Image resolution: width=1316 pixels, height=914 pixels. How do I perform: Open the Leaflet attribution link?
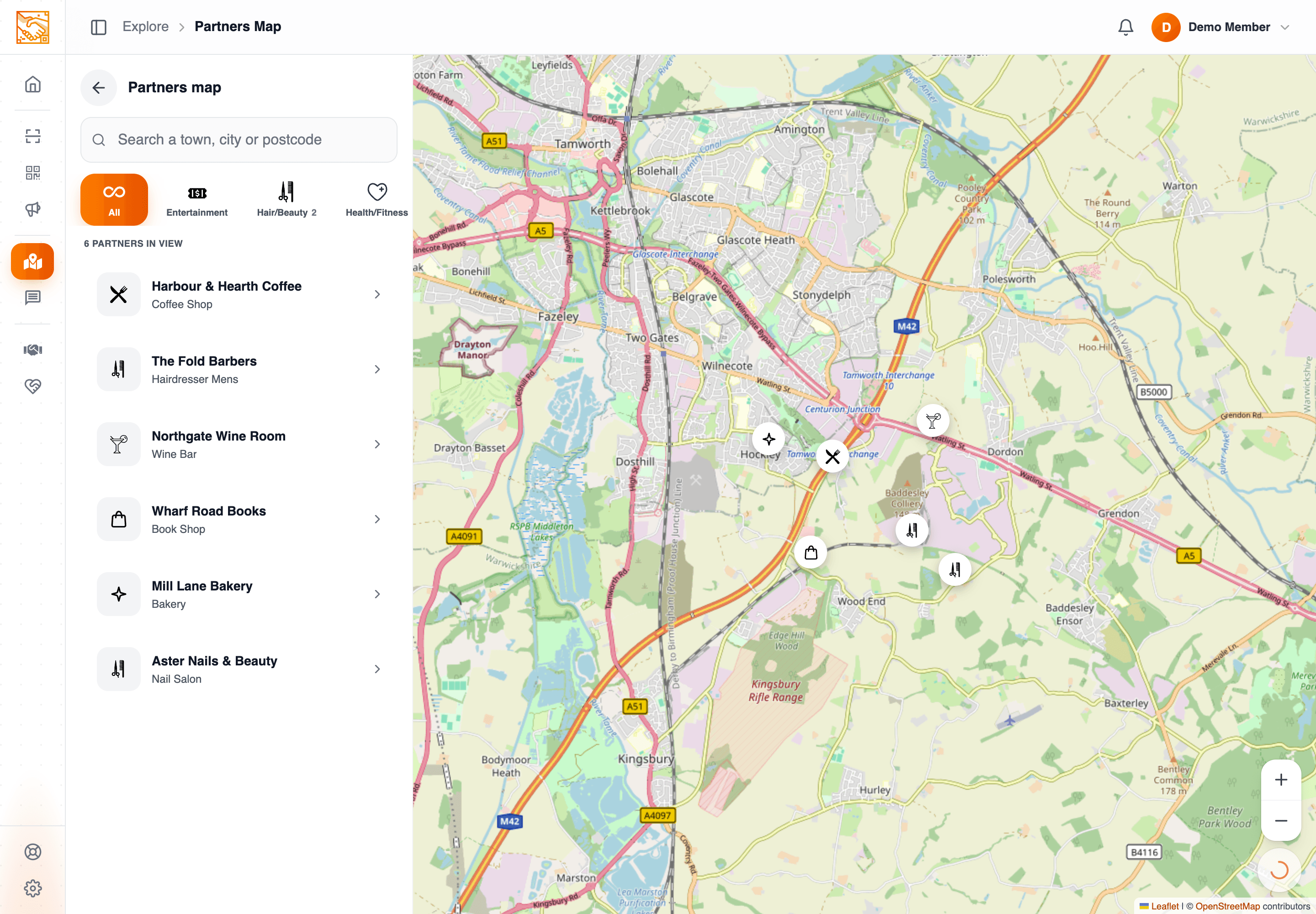coord(1165,906)
